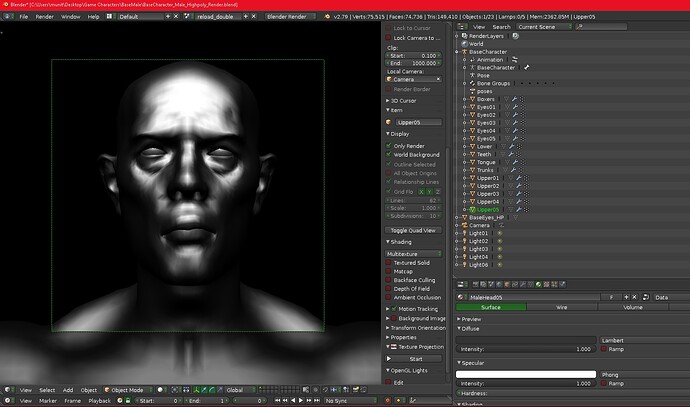The width and height of the screenshot is (690, 407).
Task: Switch to the Wire material tab
Action: click(562, 307)
